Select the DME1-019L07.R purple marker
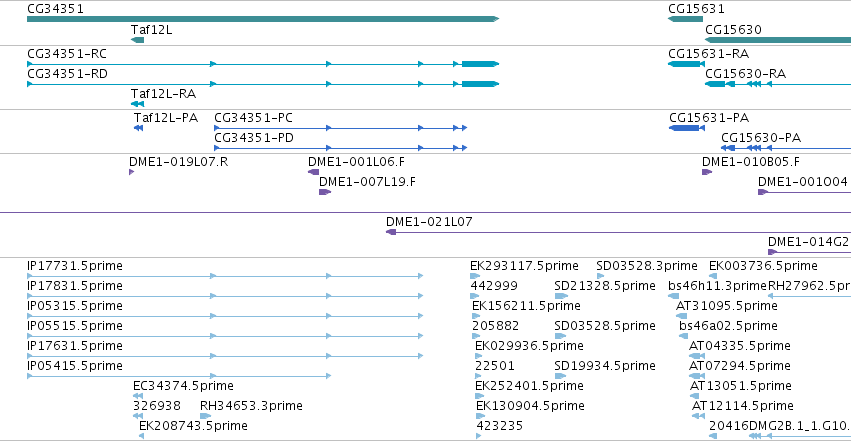The width and height of the screenshot is (851, 441). tap(131, 172)
